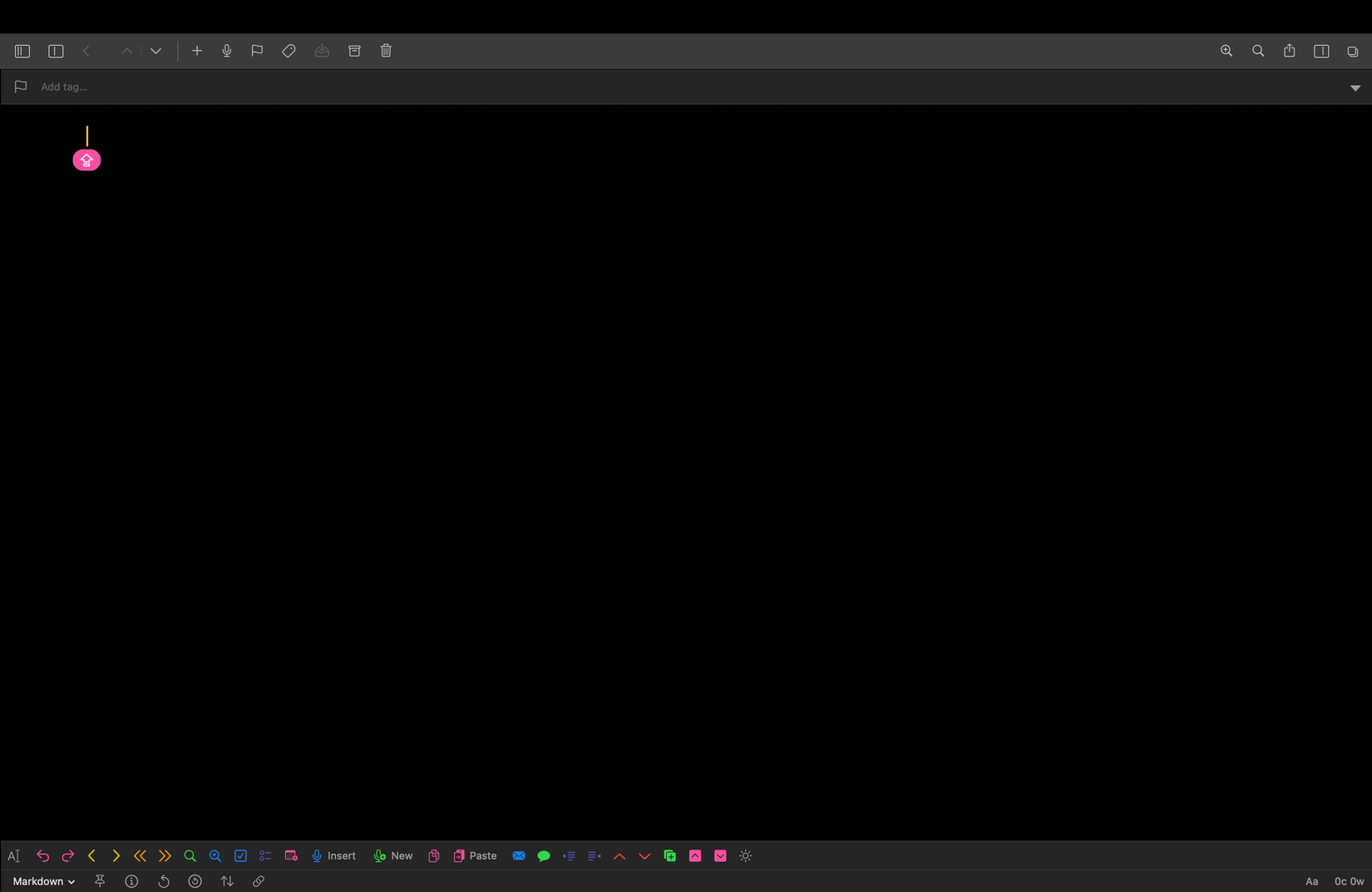
Task: Click the pink copy documents icon
Action: (433, 855)
